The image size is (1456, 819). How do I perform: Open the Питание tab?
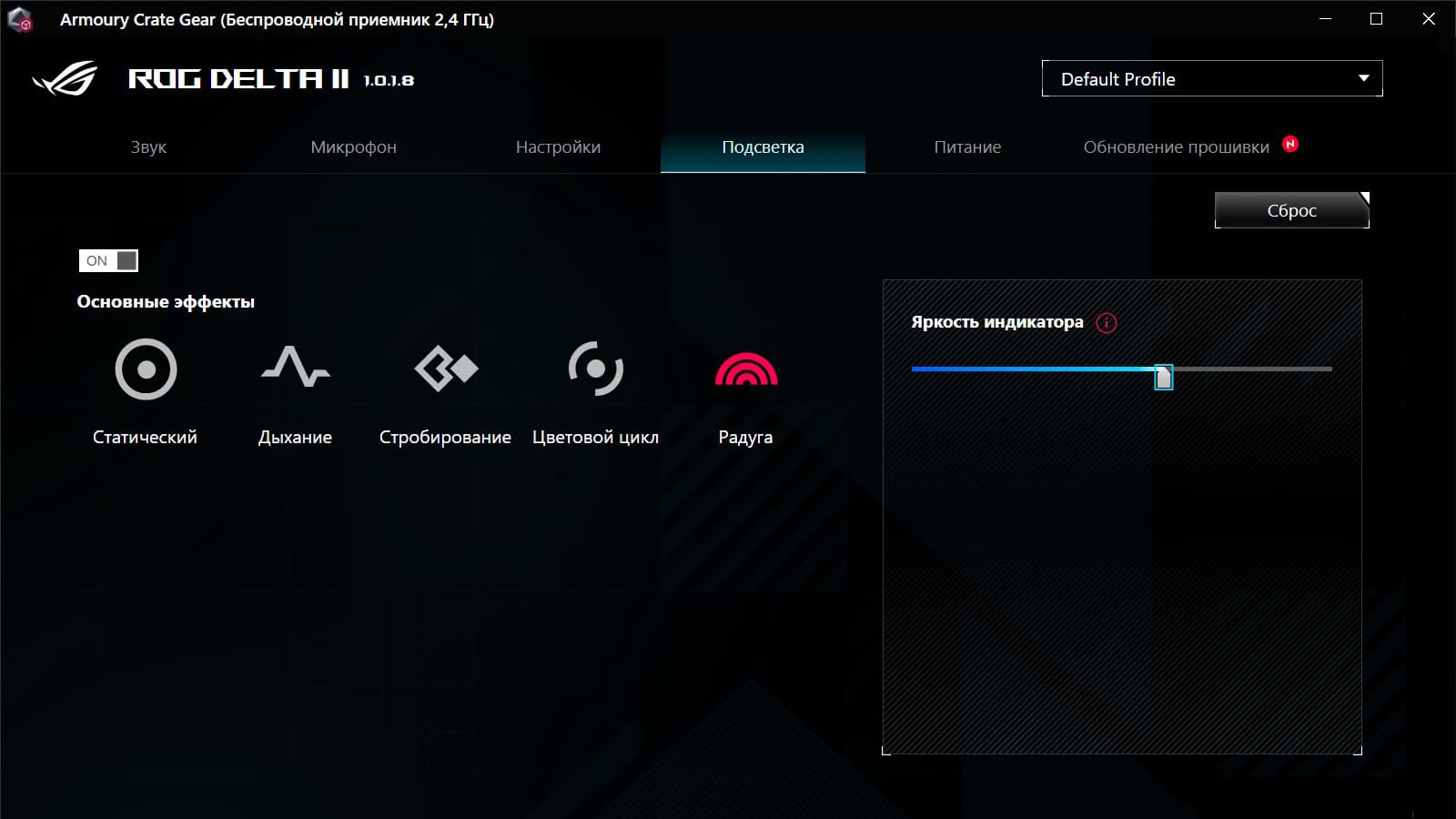point(967,147)
